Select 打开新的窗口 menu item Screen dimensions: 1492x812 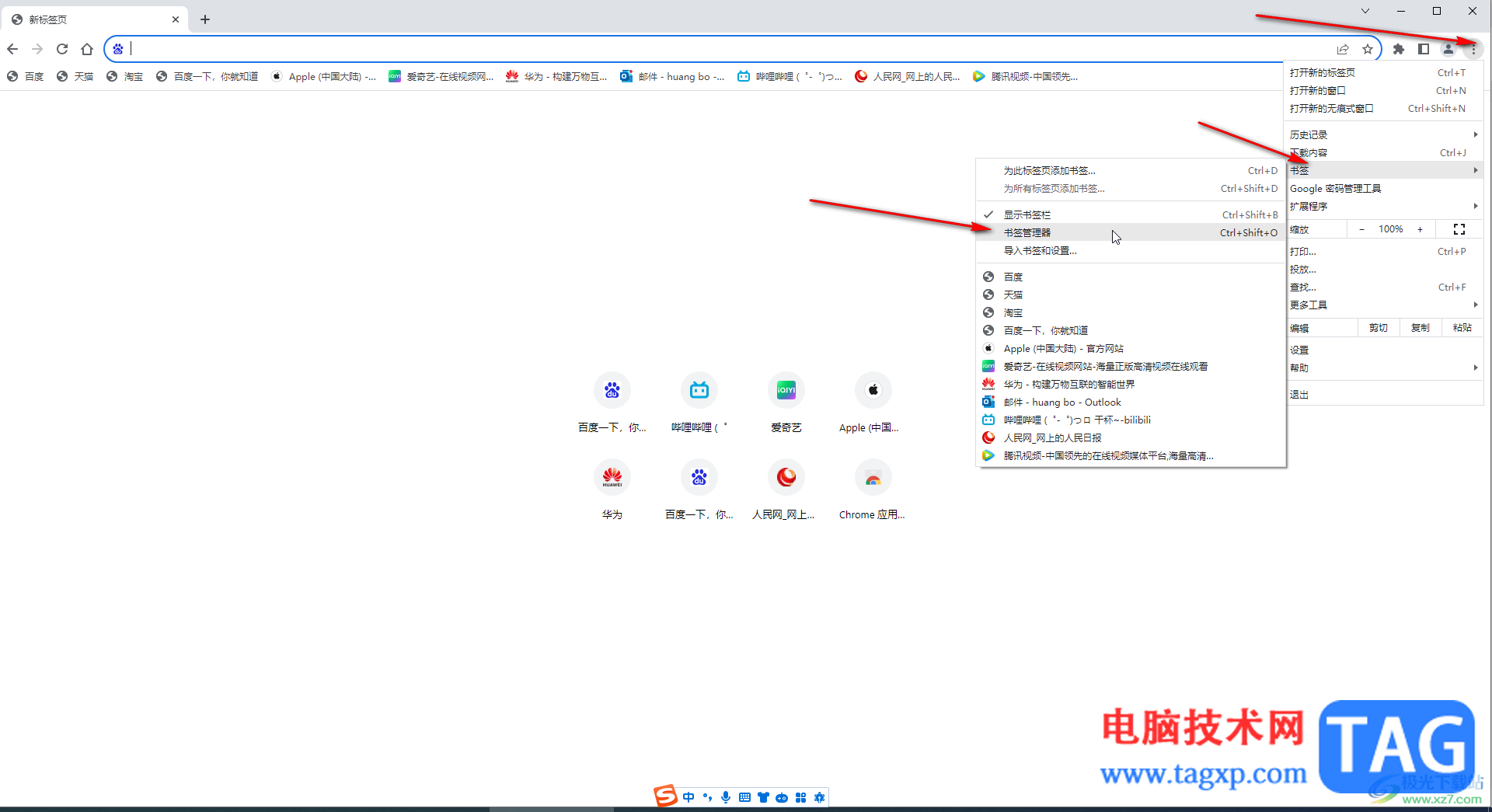click(x=1383, y=90)
